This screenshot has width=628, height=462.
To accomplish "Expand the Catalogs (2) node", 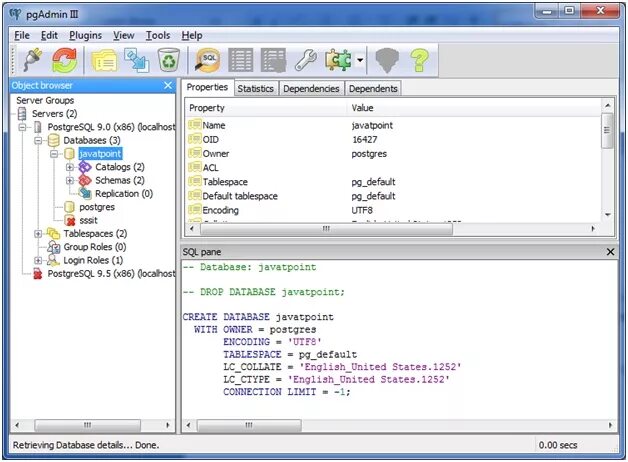I will click(x=70, y=167).
